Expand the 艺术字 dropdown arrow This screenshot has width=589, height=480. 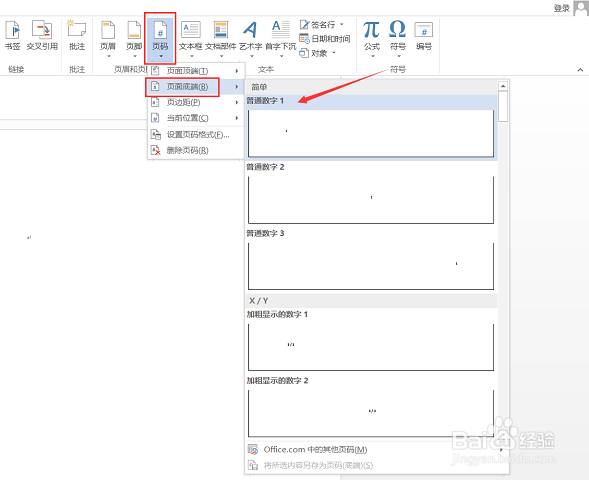(251, 56)
